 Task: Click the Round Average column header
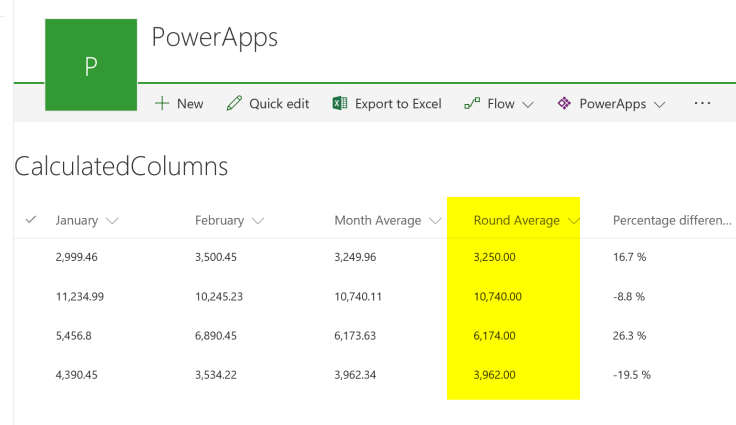tap(516, 221)
